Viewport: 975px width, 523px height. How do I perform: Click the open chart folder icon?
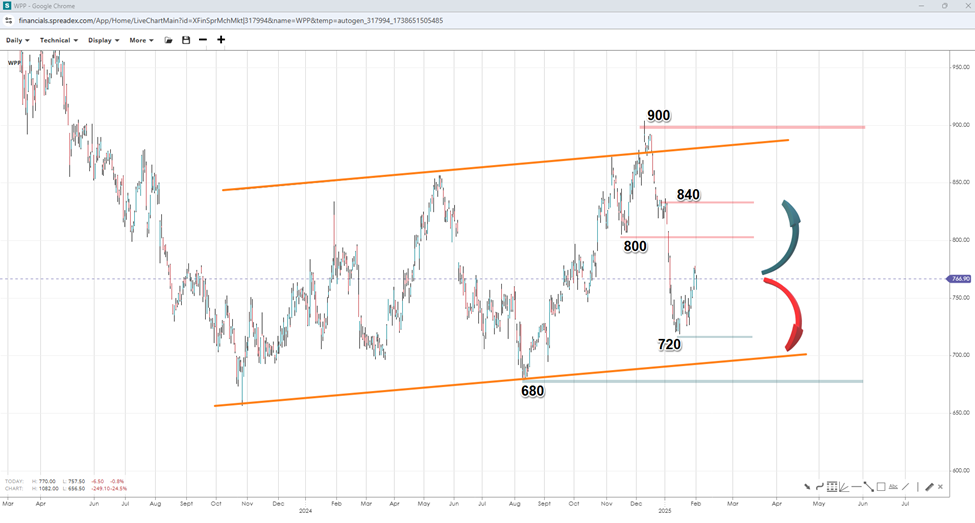click(169, 40)
